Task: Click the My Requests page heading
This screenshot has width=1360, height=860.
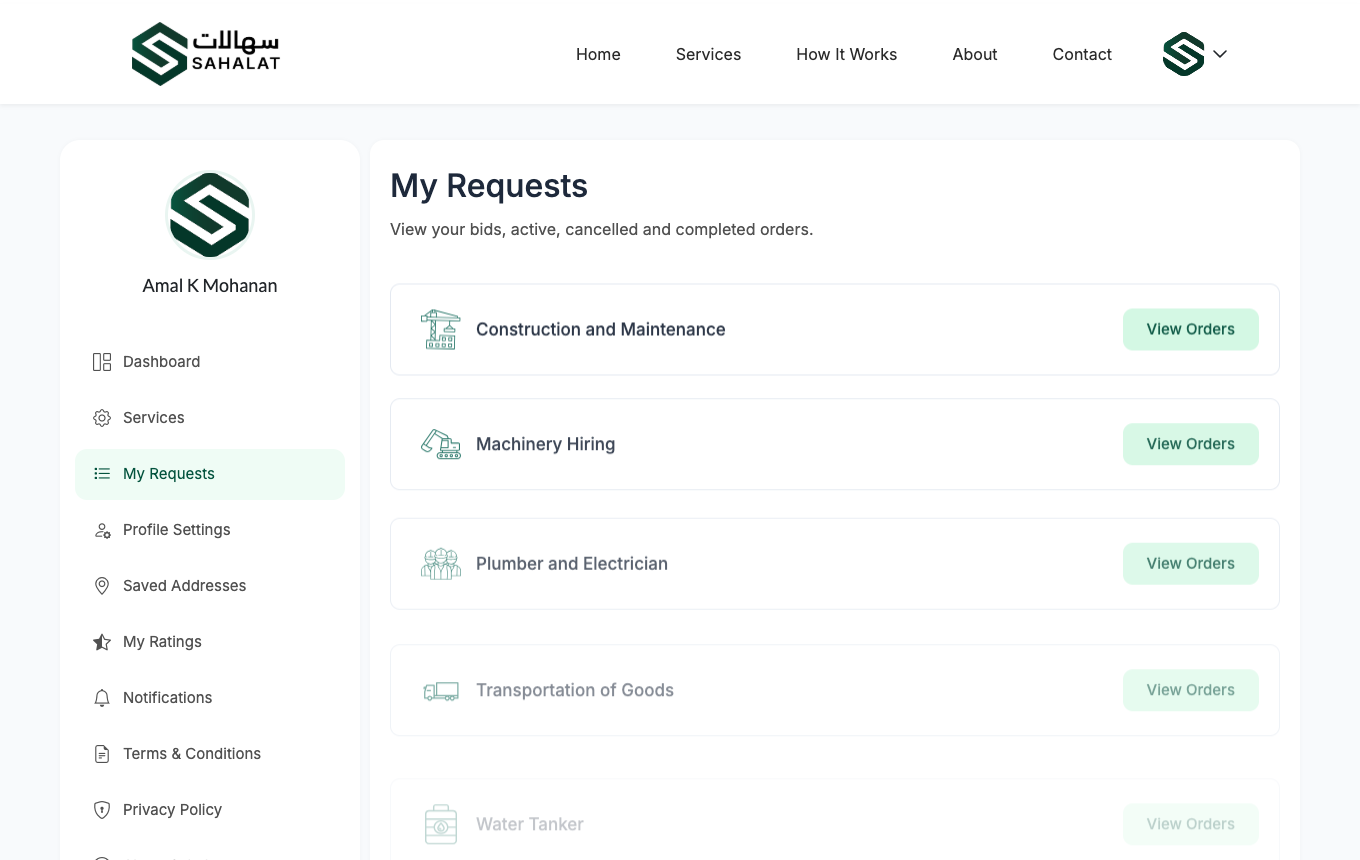Action: 489,186
